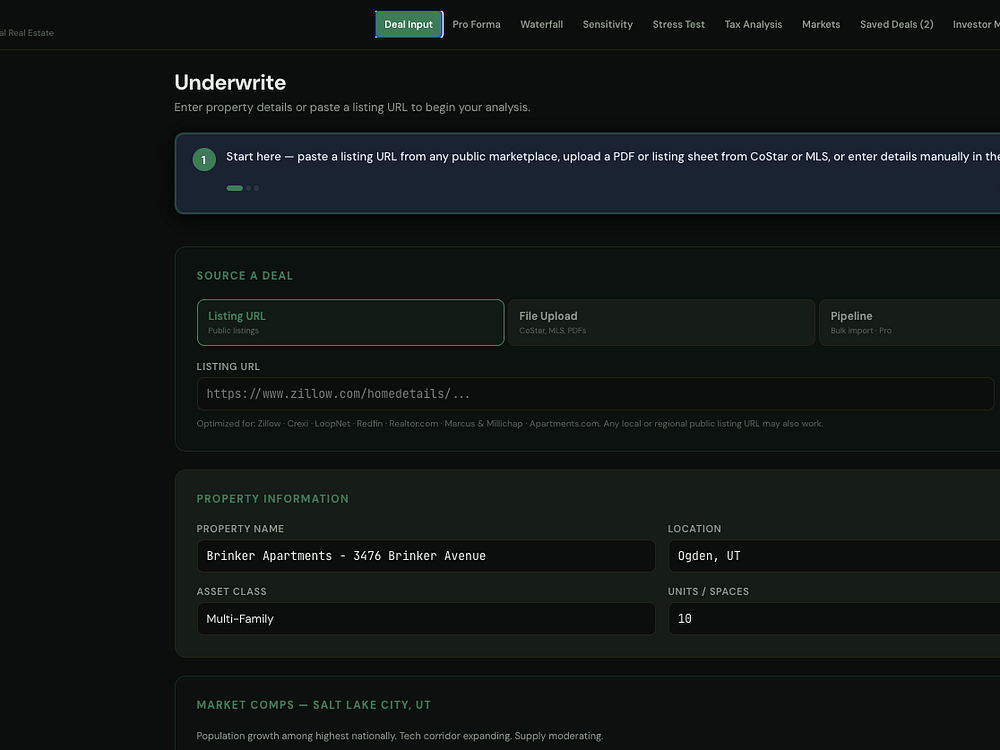Click the 'PROPERTY INFORMATION' section title
Screen dimensions: 1000x750
pos(272,499)
